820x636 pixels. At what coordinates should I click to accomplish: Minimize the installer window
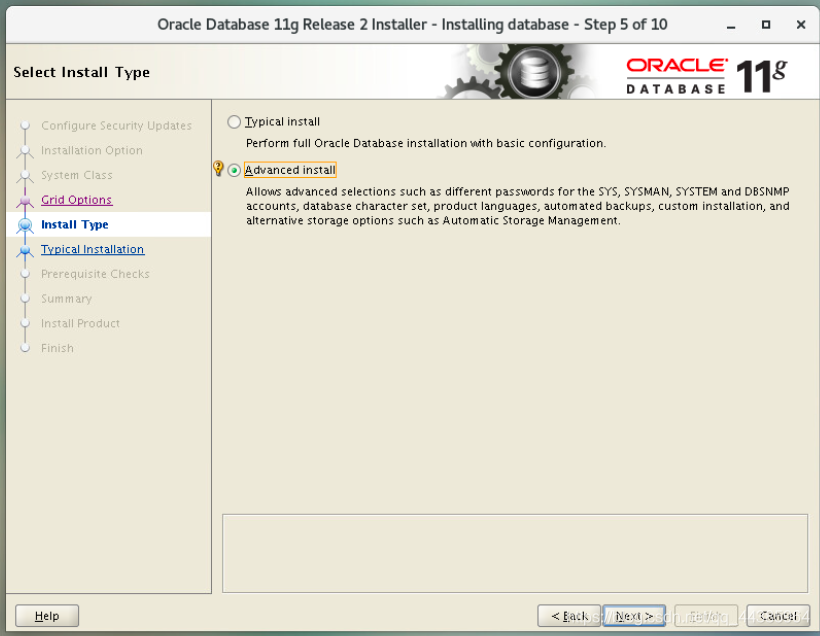(x=731, y=25)
